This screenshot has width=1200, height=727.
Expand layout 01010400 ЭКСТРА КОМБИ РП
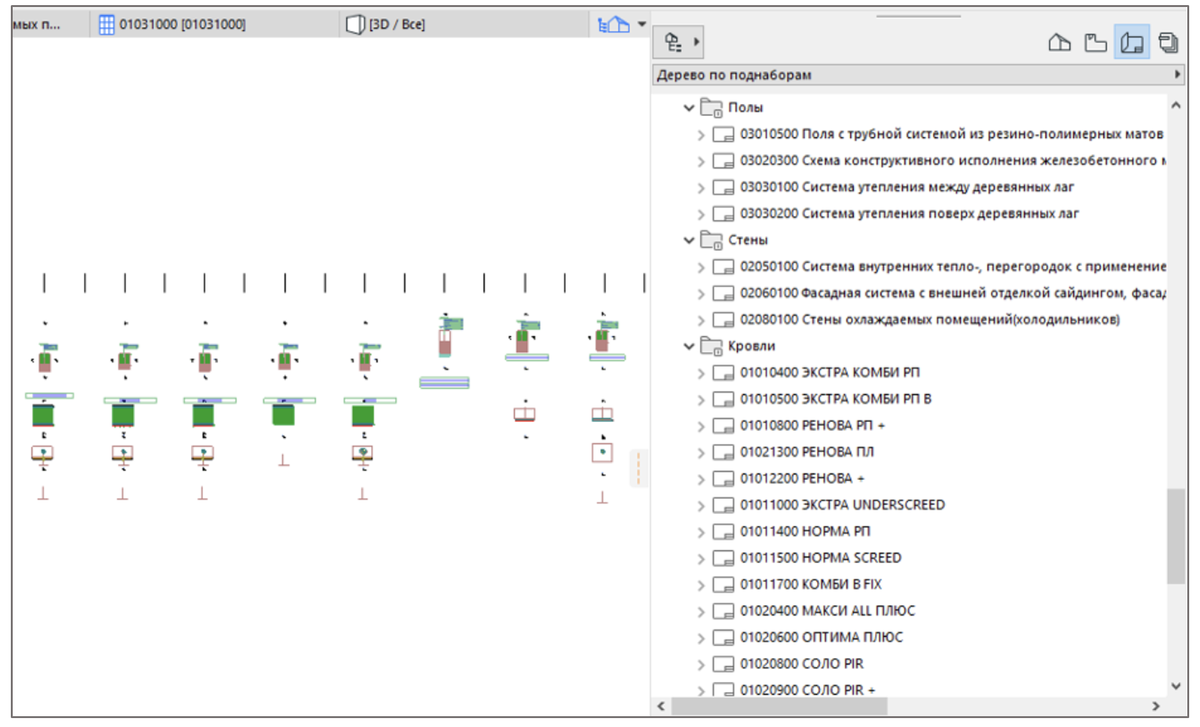click(x=701, y=373)
